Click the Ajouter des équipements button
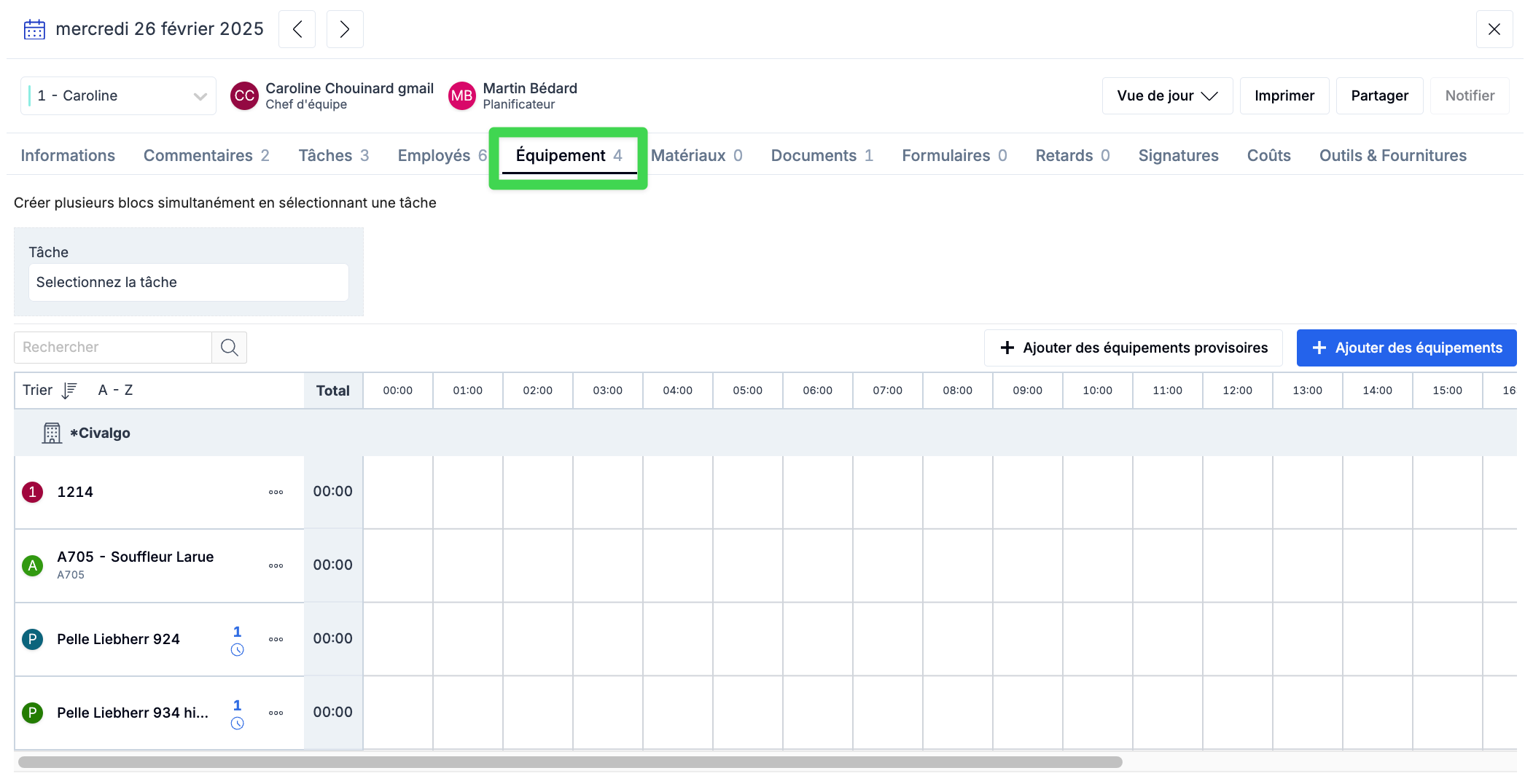This screenshot has width=1525, height=784. tap(1406, 348)
